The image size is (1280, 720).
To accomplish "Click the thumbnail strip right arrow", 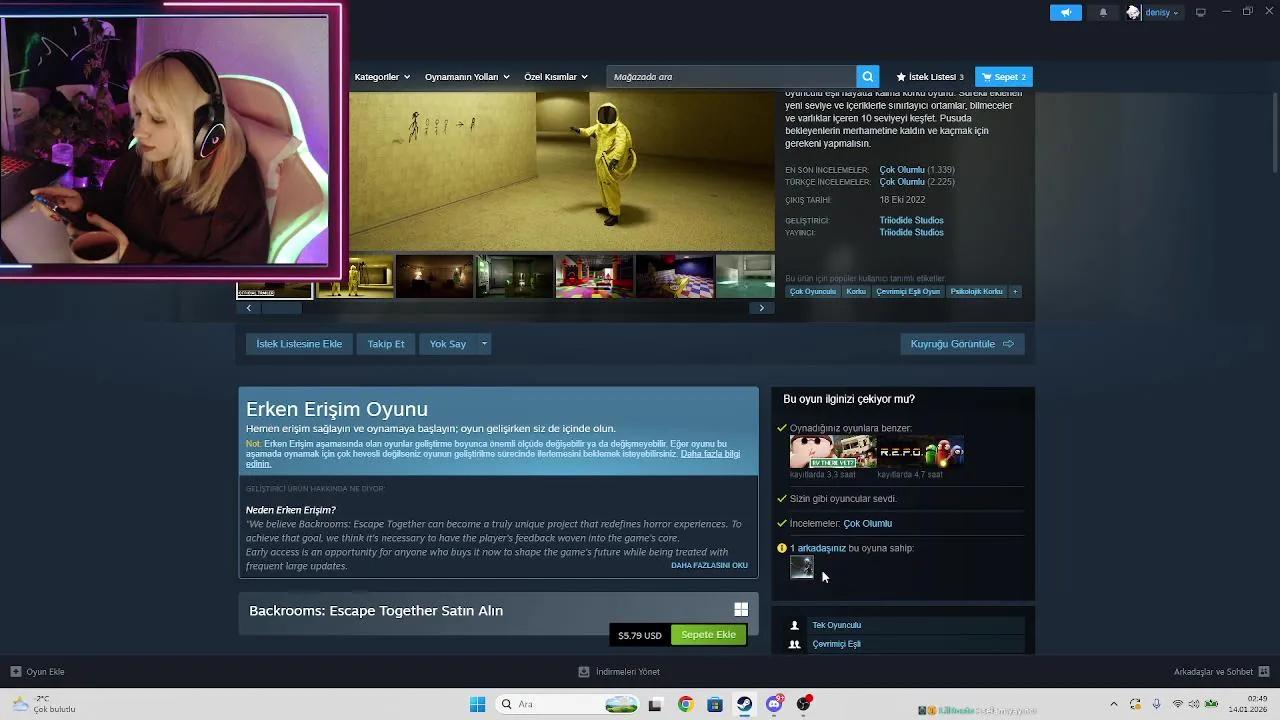I will point(761,308).
